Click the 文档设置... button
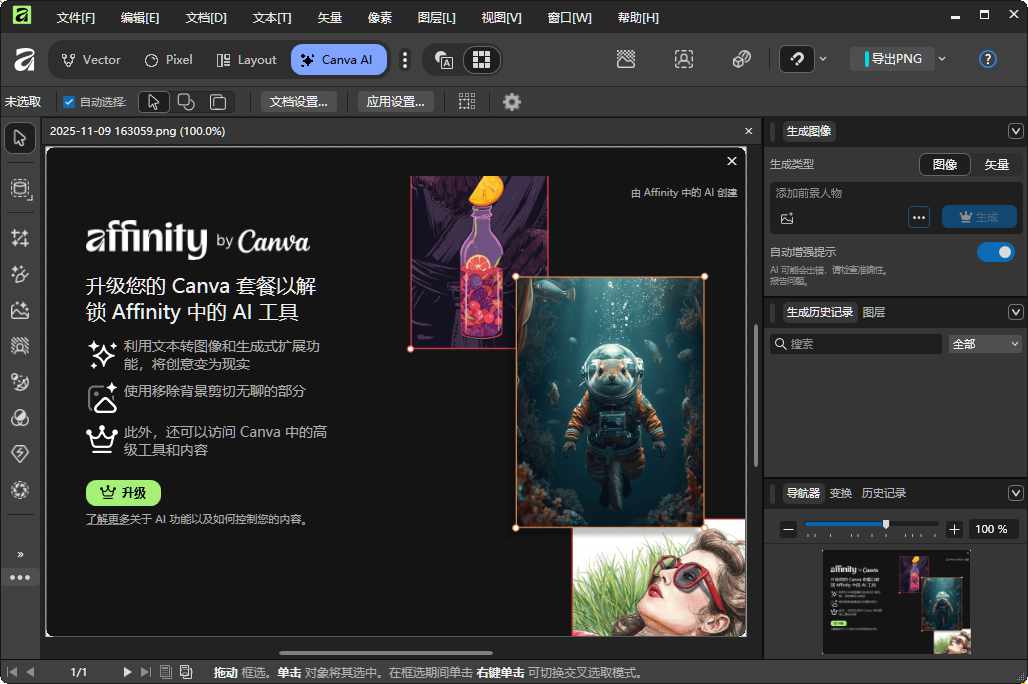The image size is (1028, 684). 299,101
